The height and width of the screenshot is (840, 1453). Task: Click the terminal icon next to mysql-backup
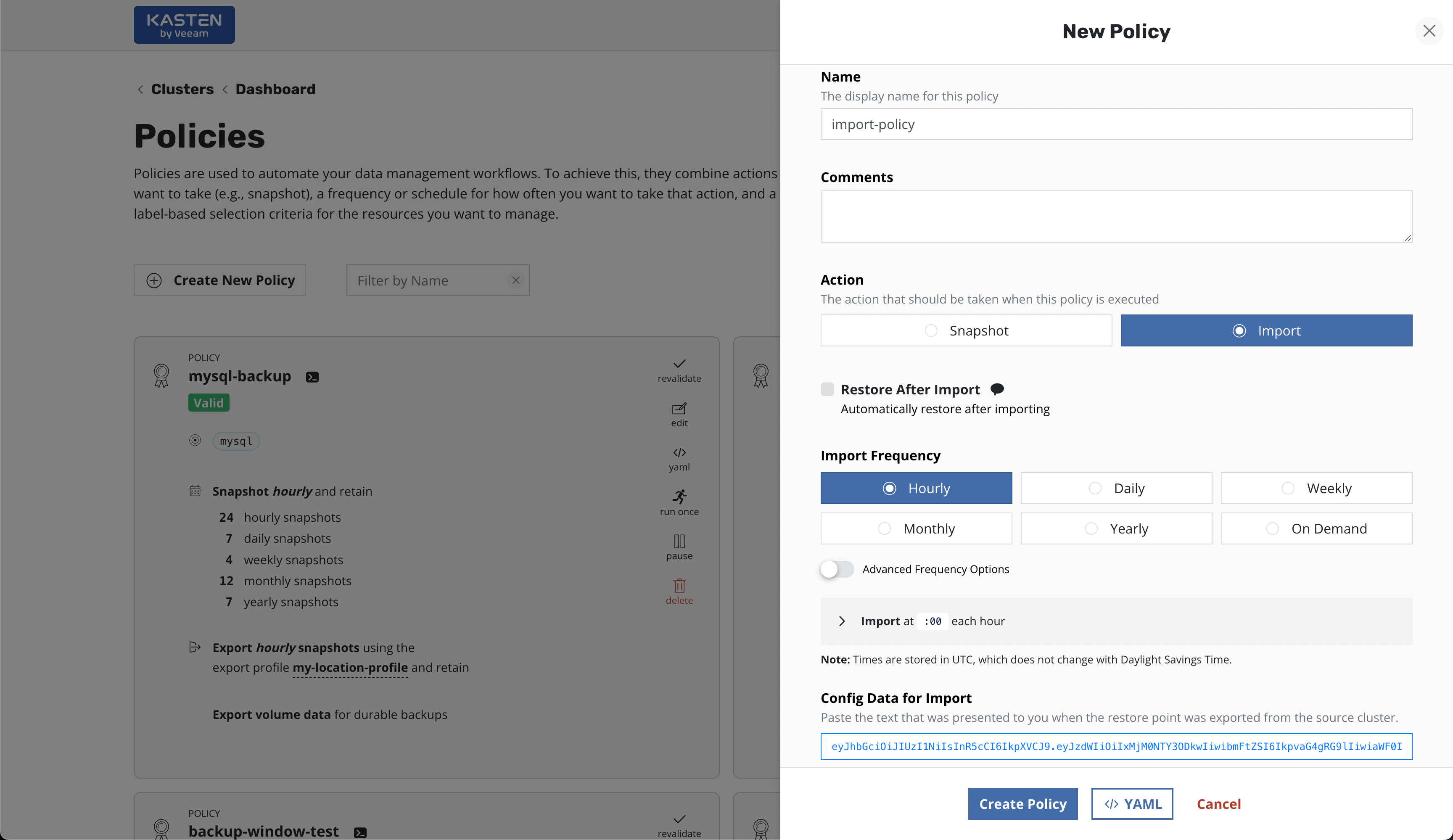pyautogui.click(x=312, y=377)
